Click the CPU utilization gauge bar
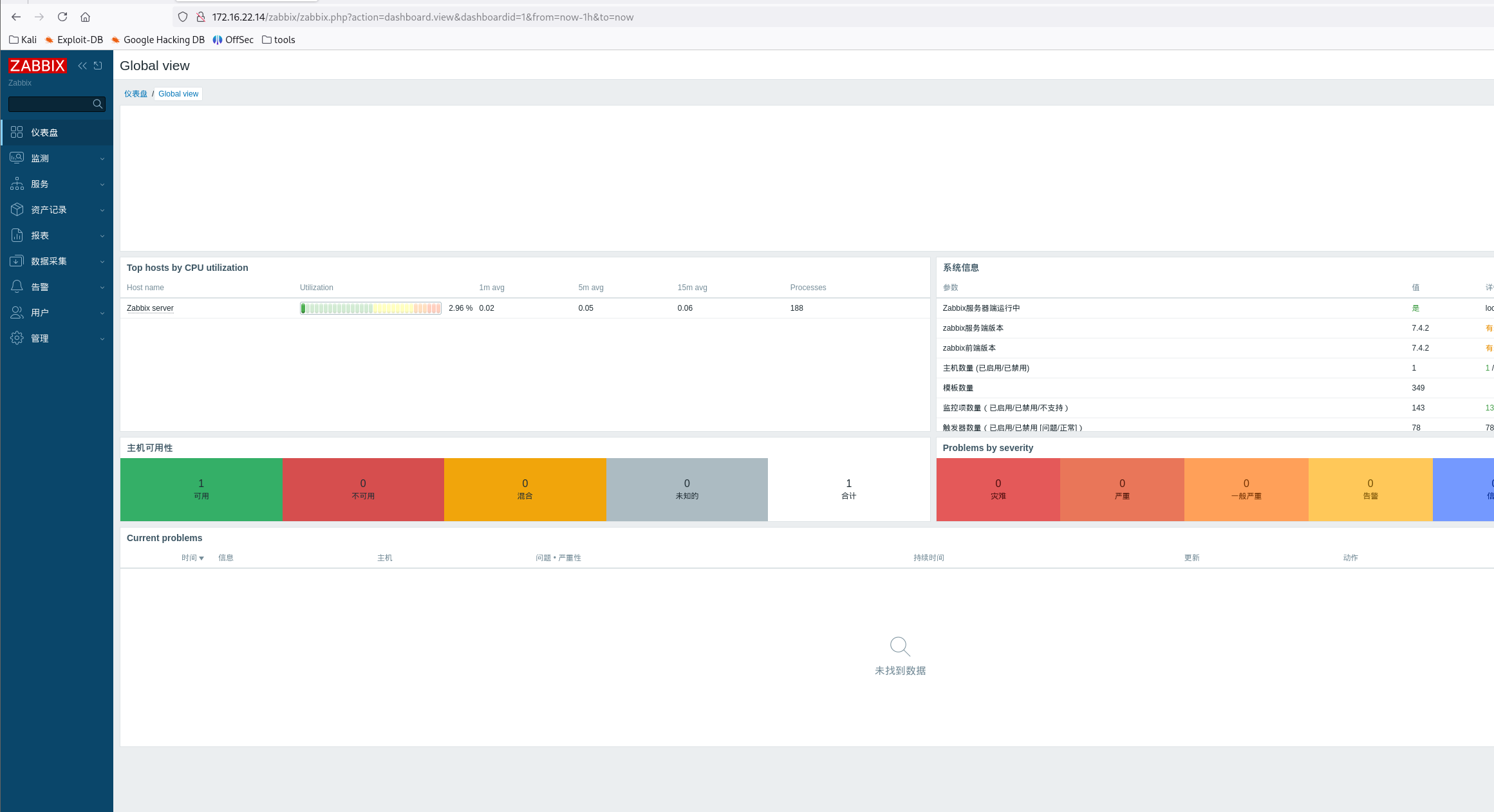The width and height of the screenshot is (1494, 812). pyautogui.click(x=371, y=308)
